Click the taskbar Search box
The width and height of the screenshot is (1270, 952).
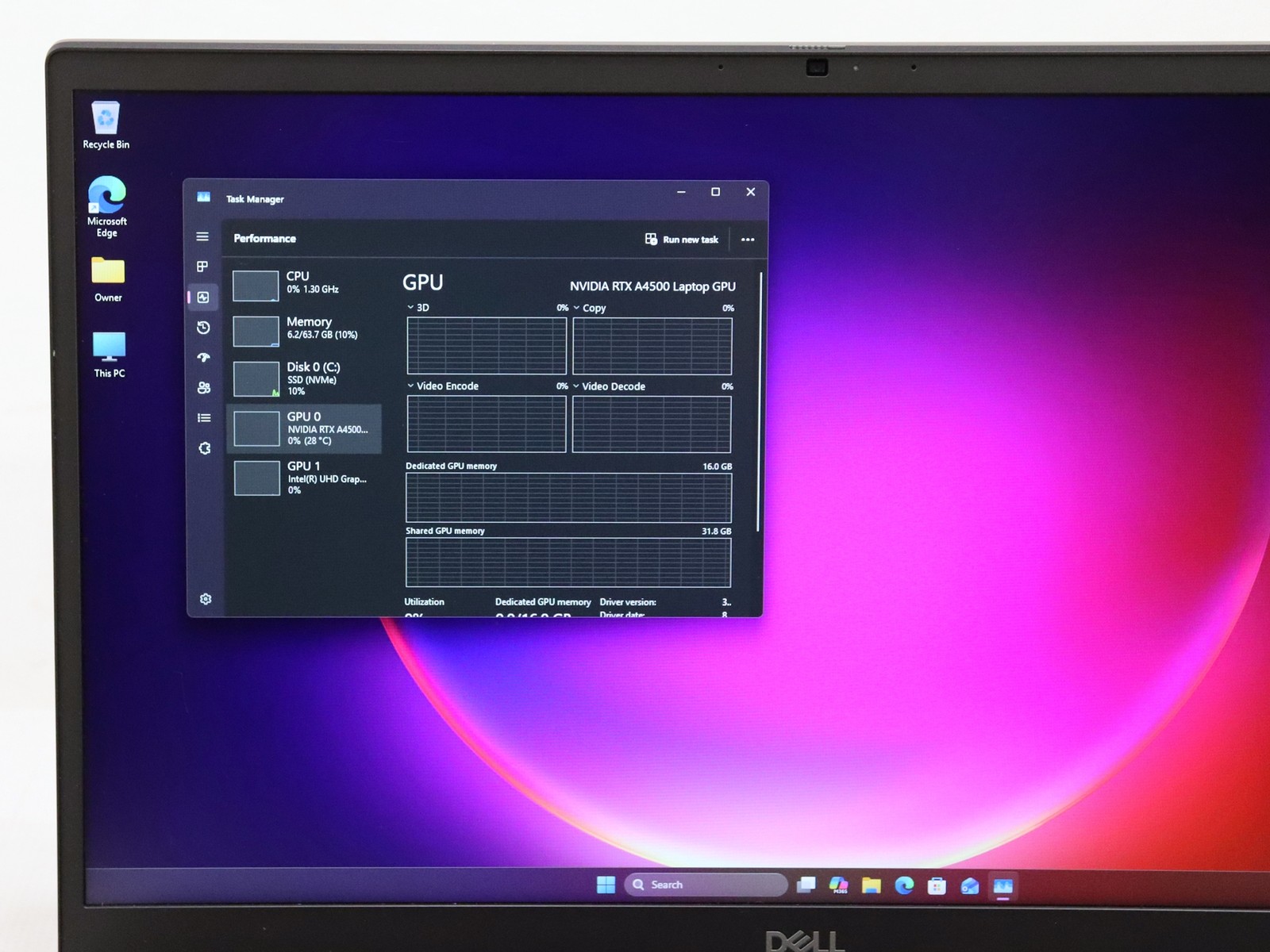point(706,885)
